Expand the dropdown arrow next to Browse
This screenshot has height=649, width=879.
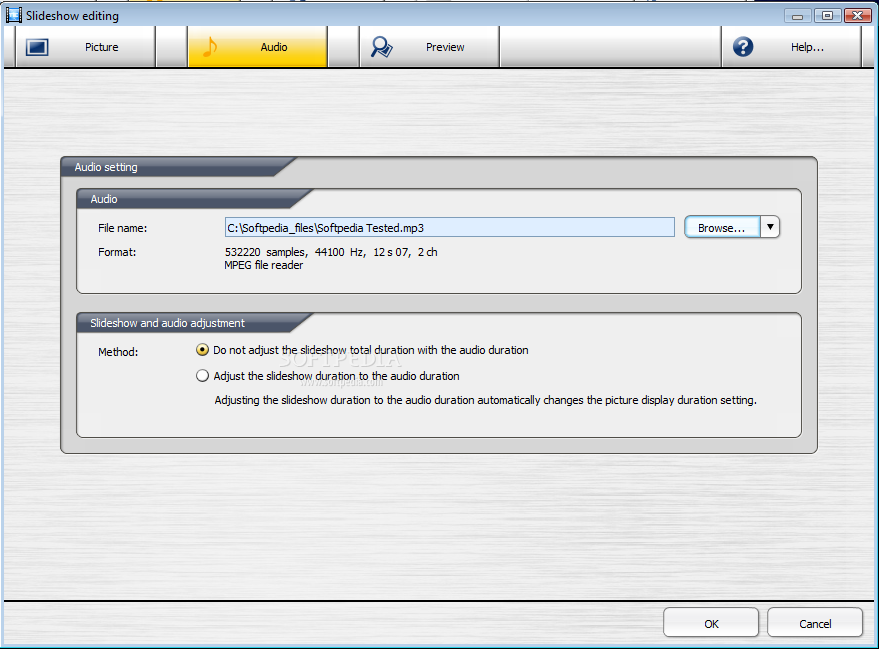click(x=770, y=227)
